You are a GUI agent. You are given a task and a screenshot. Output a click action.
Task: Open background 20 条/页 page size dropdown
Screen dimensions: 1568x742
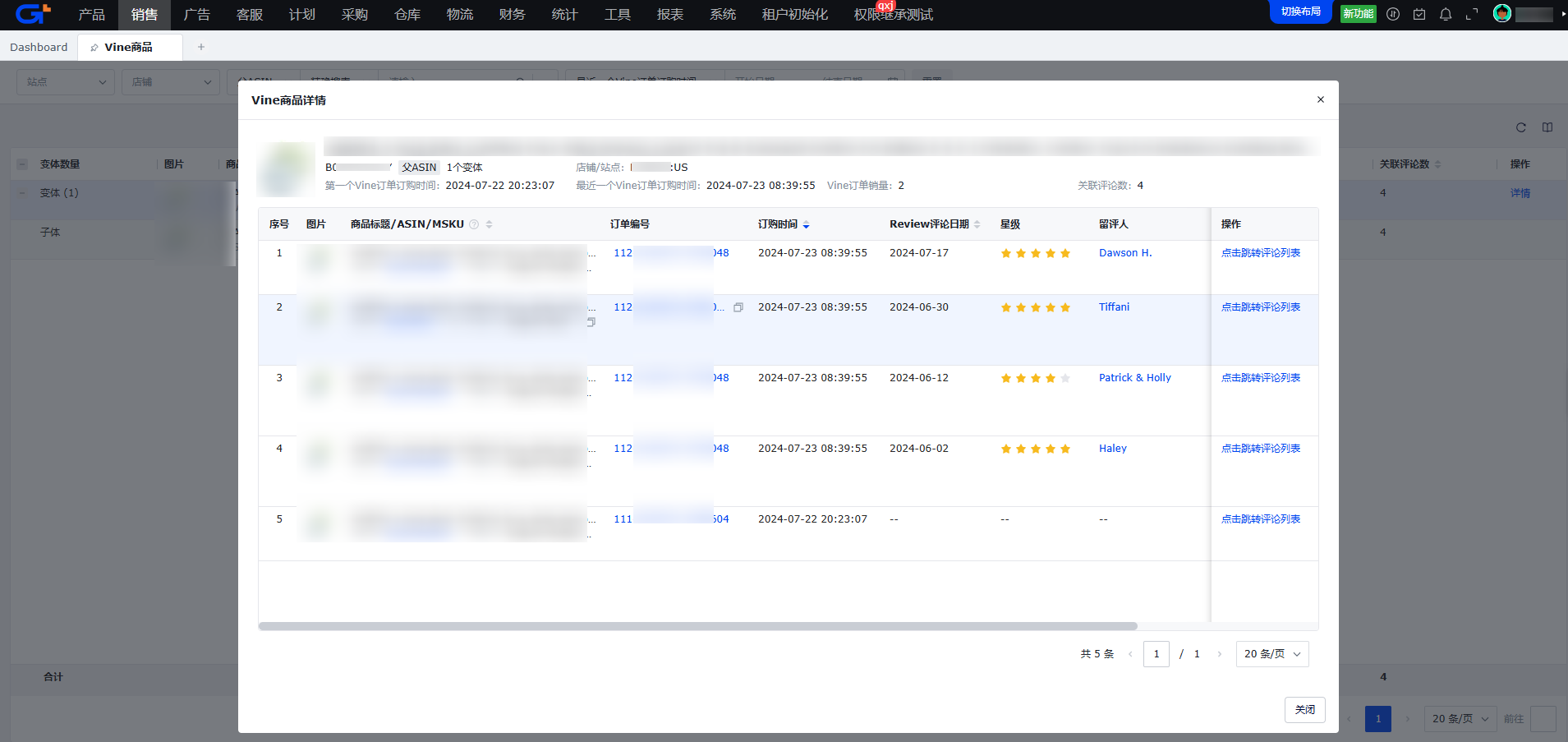tap(1461, 719)
